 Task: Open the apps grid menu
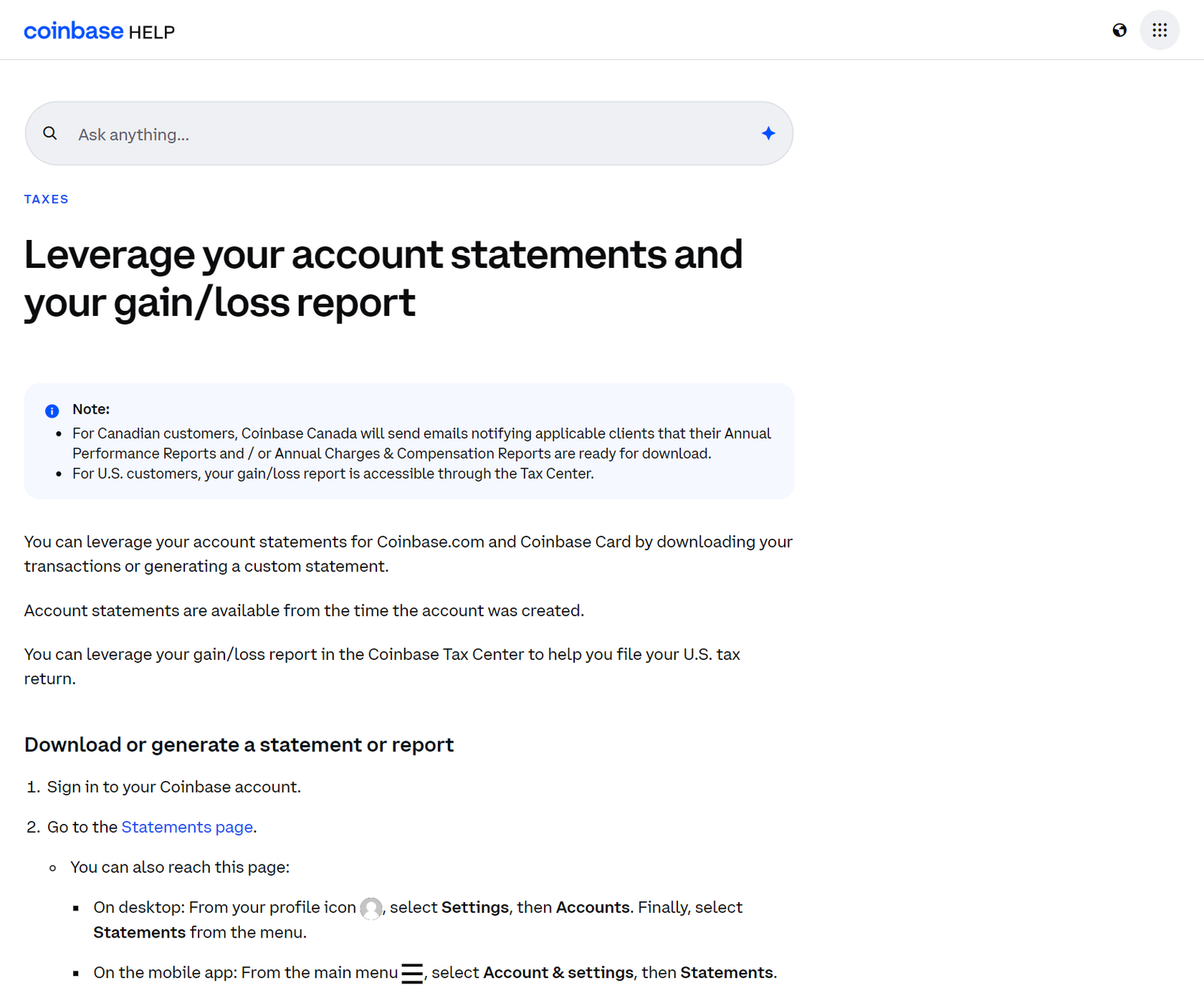pyautogui.click(x=1160, y=30)
